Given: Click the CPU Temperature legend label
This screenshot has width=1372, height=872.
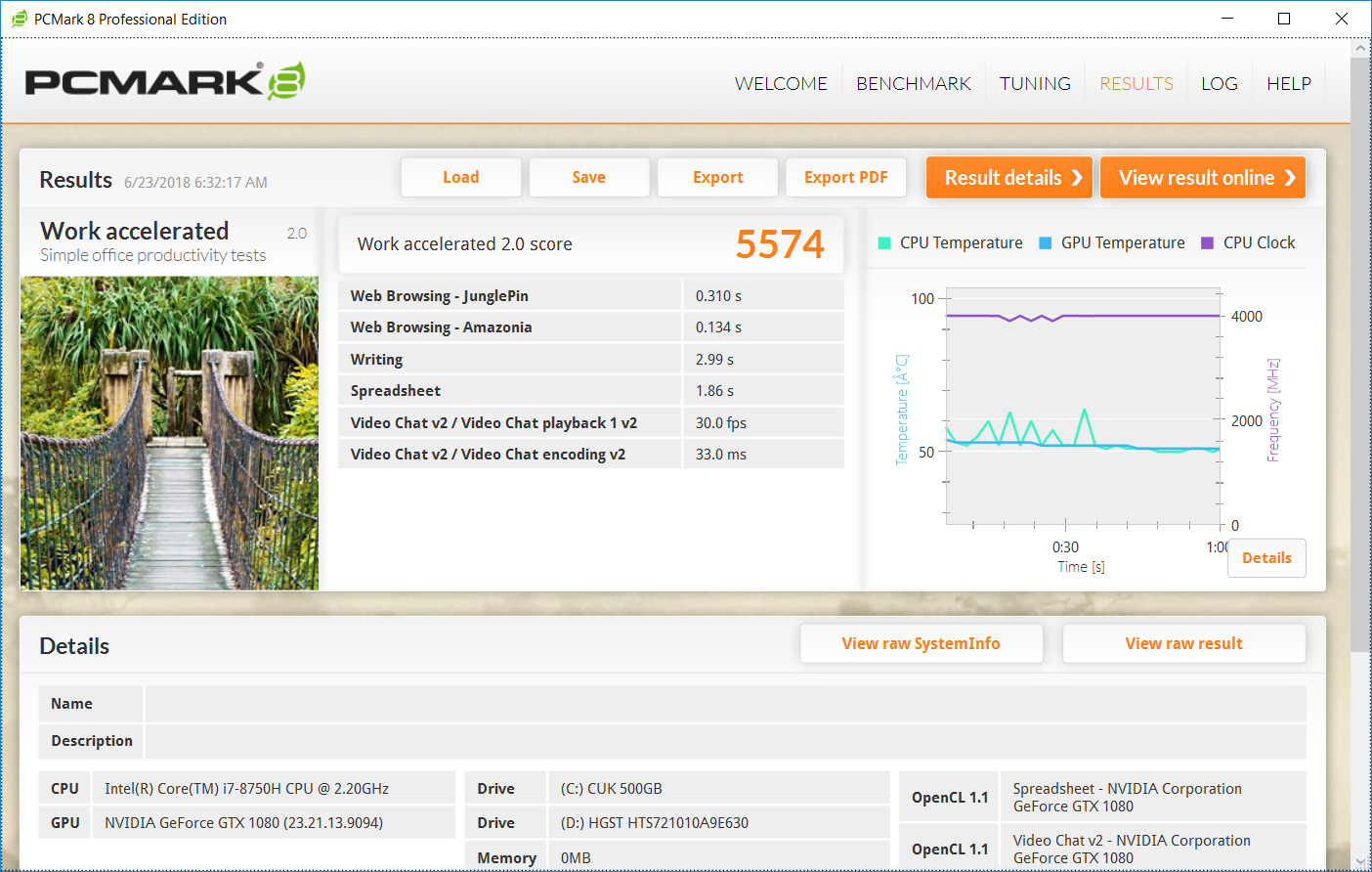Looking at the screenshot, I should [961, 243].
